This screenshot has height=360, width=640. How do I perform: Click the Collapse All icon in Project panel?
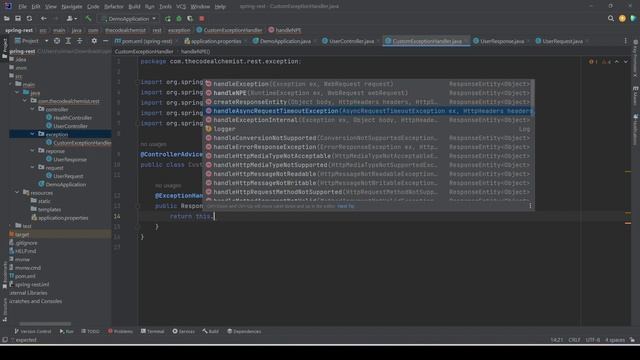80,41
